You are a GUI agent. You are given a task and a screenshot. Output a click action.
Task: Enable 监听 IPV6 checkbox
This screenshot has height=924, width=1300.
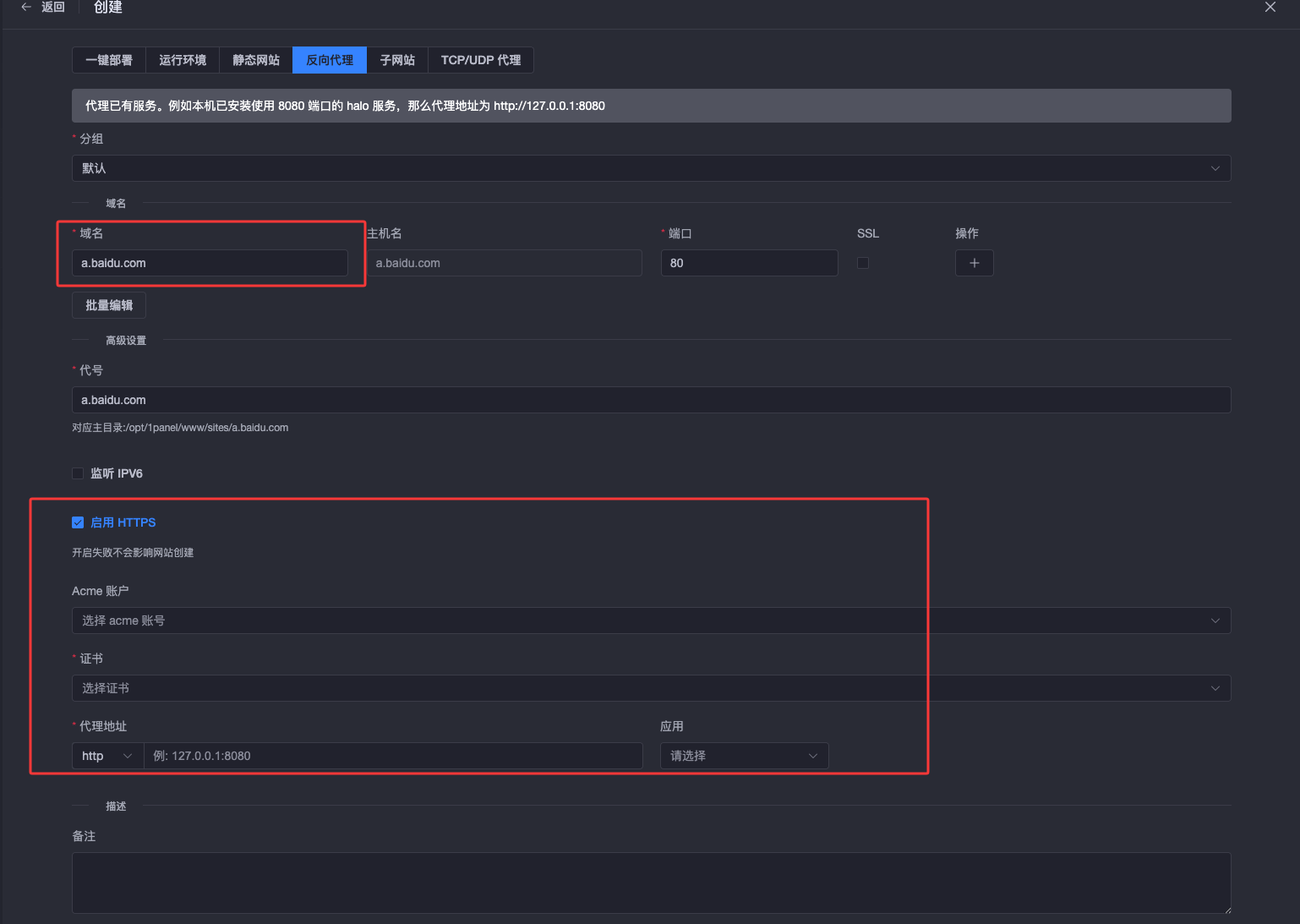[x=78, y=473]
